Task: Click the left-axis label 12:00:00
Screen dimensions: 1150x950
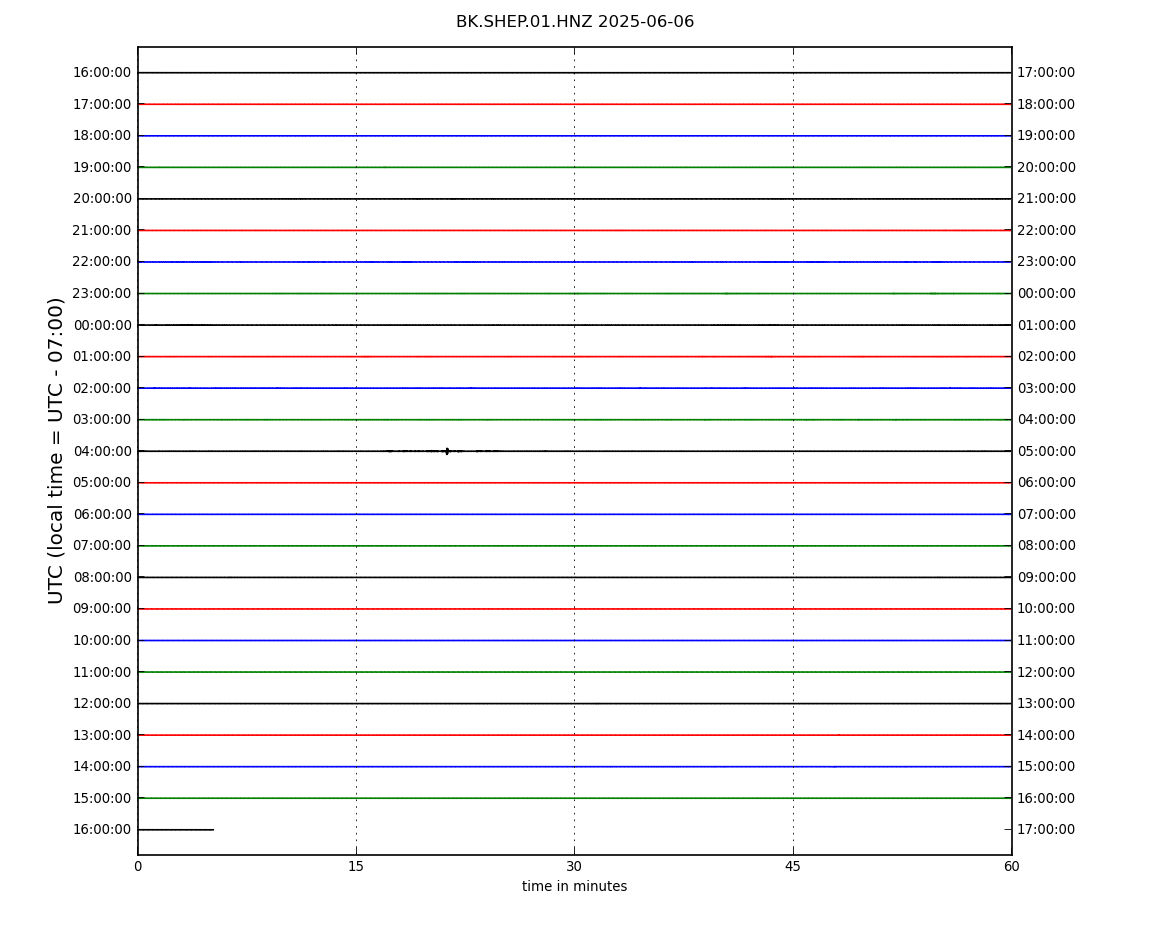Action: point(102,704)
